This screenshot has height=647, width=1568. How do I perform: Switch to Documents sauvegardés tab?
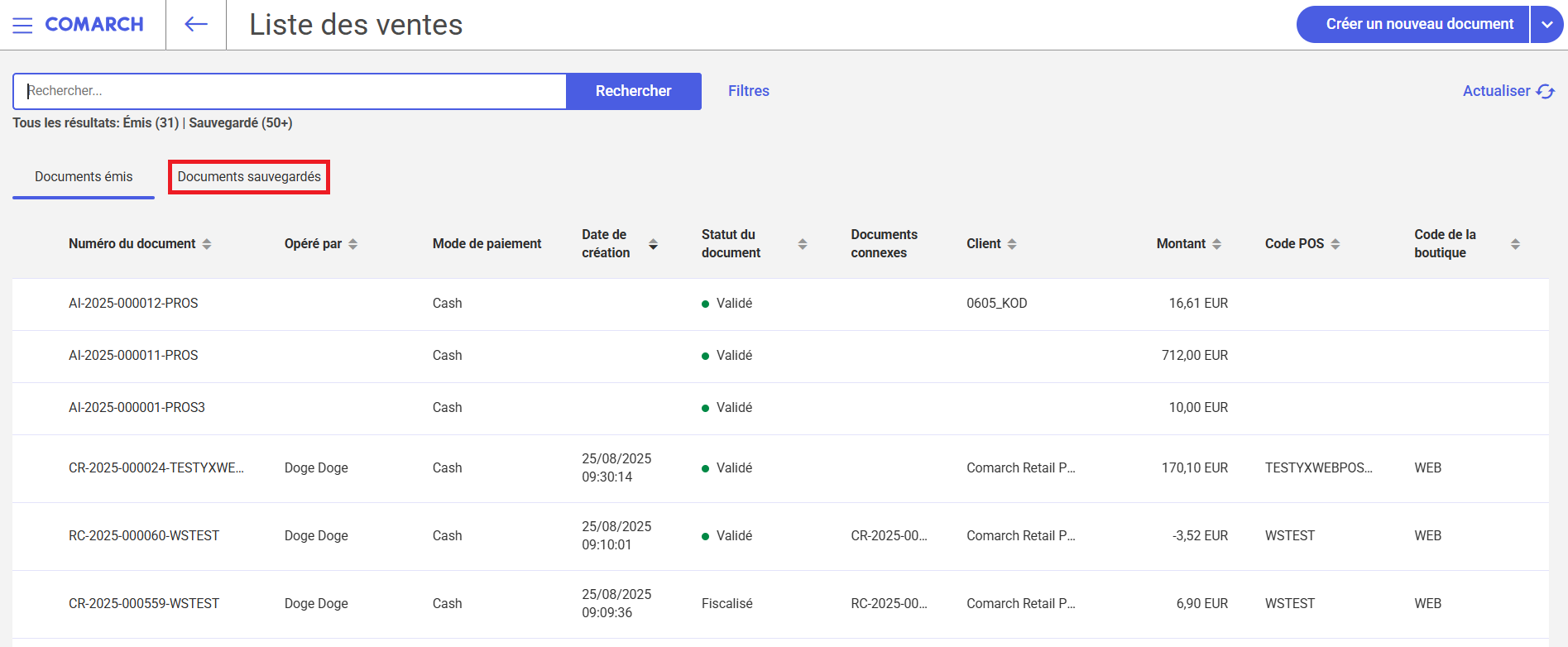click(249, 177)
